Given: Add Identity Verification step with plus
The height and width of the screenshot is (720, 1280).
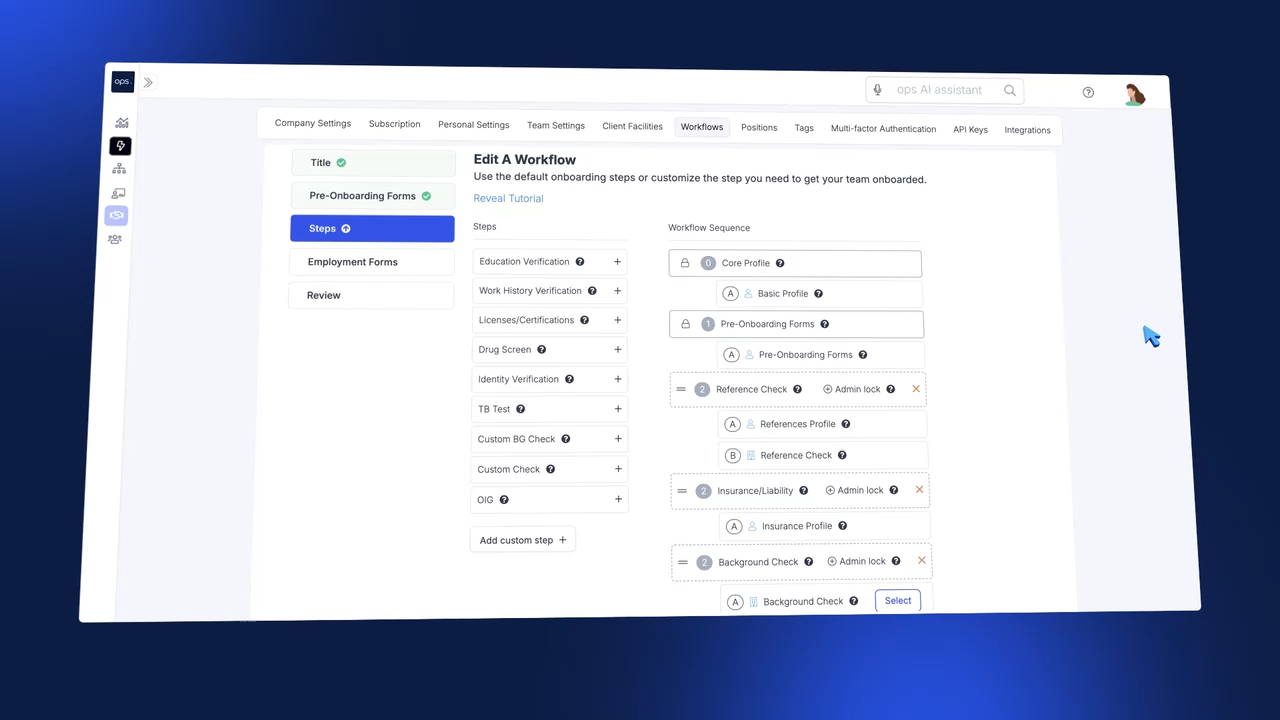Looking at the screenshot, I should [x=618, y=379].
